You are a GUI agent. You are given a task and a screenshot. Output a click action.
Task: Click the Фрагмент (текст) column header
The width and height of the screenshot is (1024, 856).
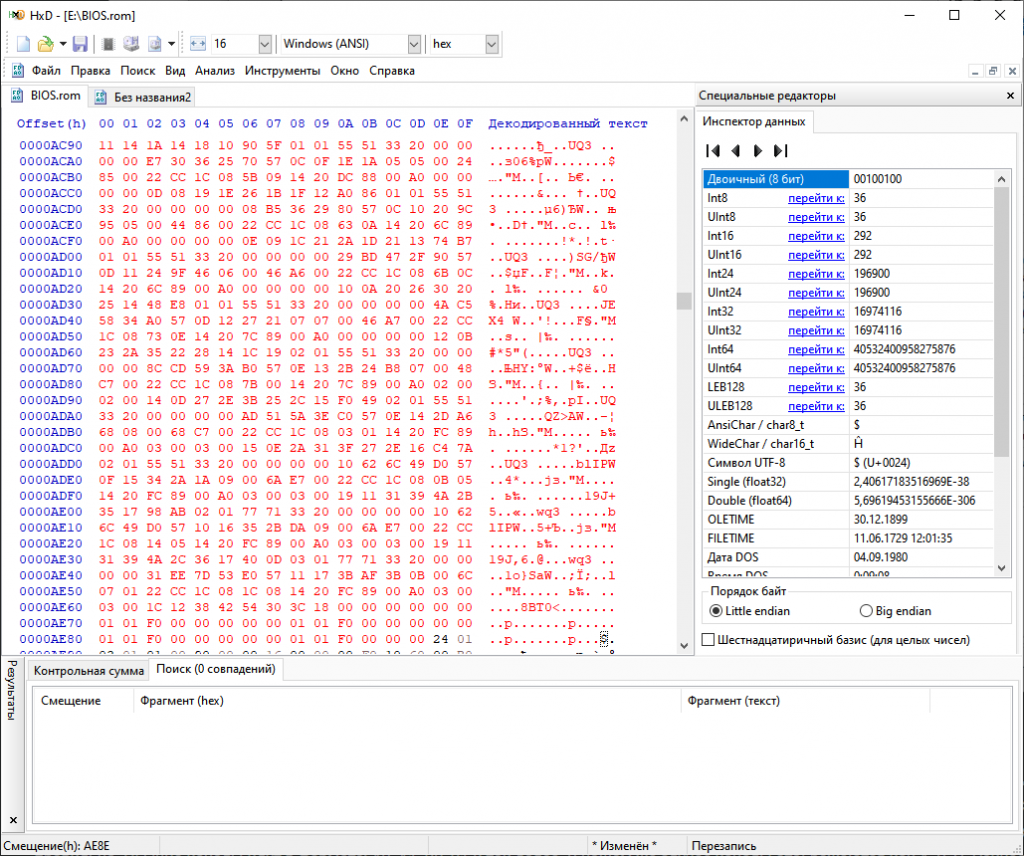[x=805, y=701]
